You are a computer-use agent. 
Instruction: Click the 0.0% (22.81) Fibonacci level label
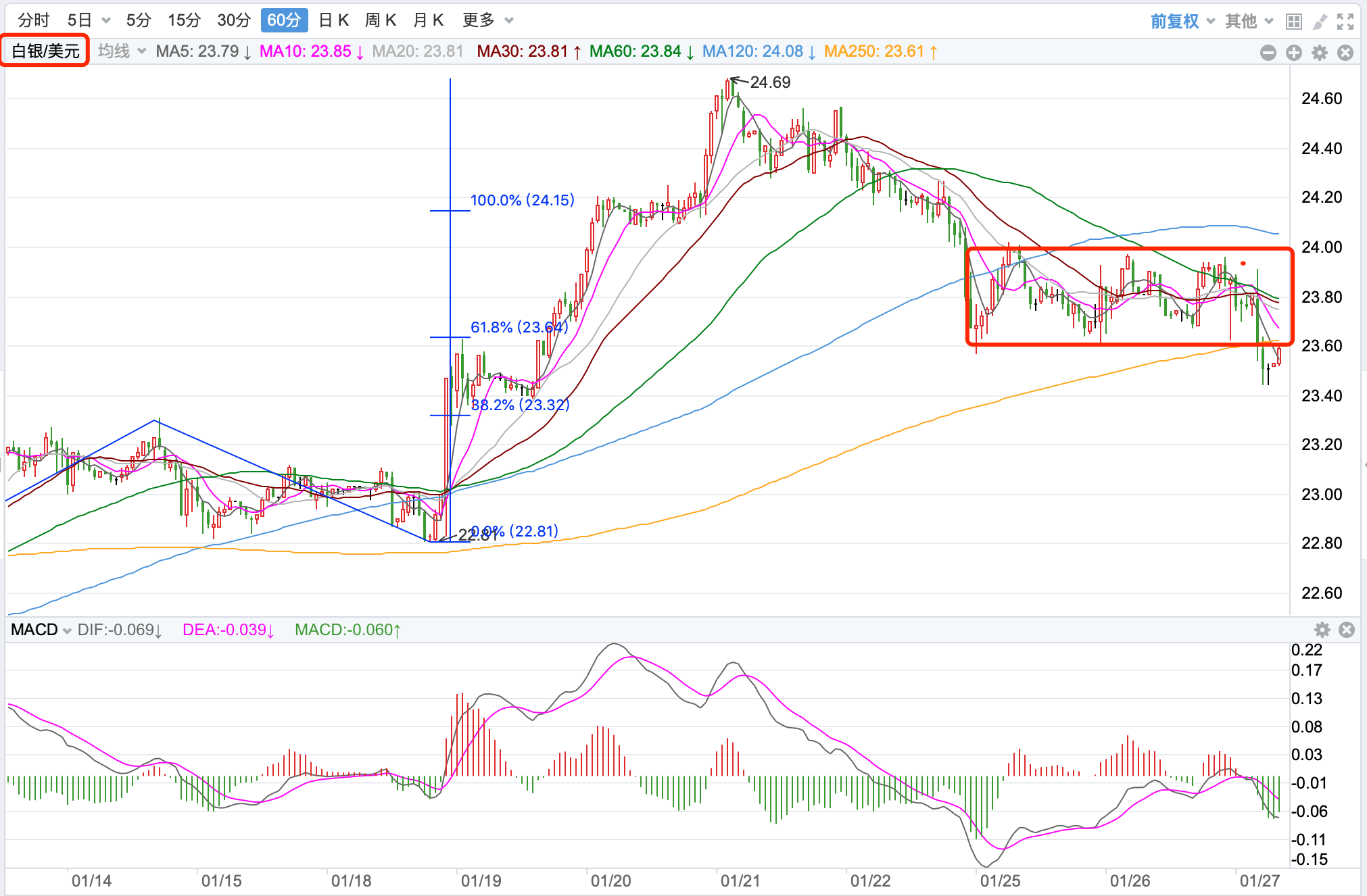coord(514,531)
